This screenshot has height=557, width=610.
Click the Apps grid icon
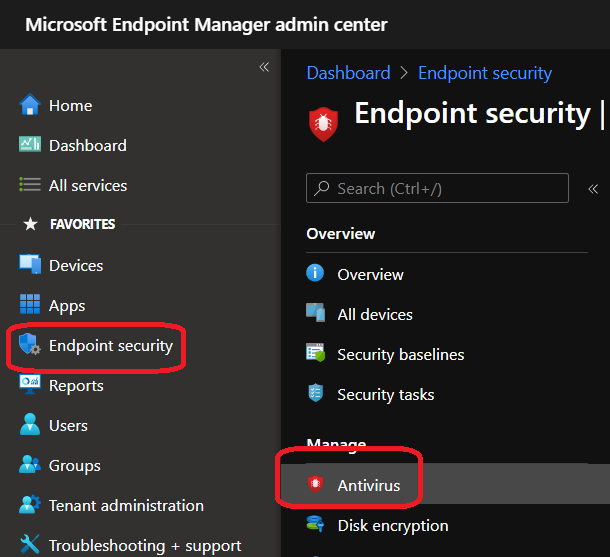click(x=30, y=305)
